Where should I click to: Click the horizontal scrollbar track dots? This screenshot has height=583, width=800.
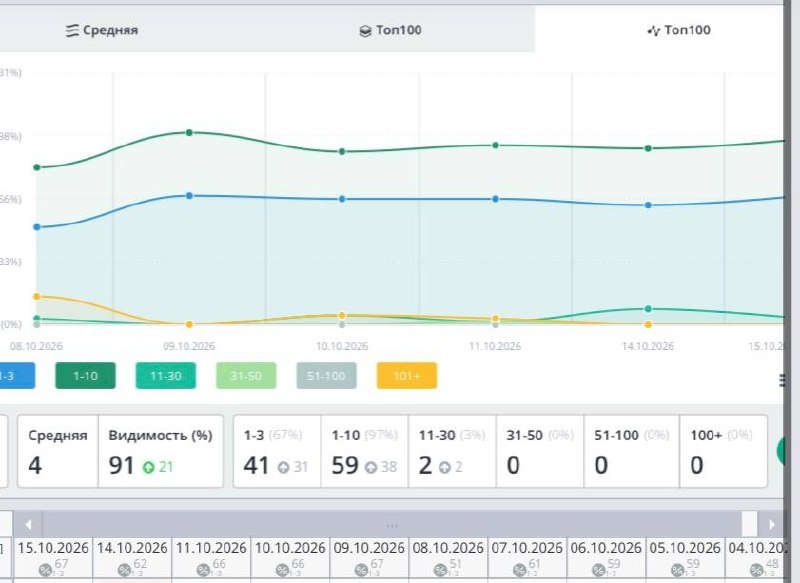(x=392, y=525)
